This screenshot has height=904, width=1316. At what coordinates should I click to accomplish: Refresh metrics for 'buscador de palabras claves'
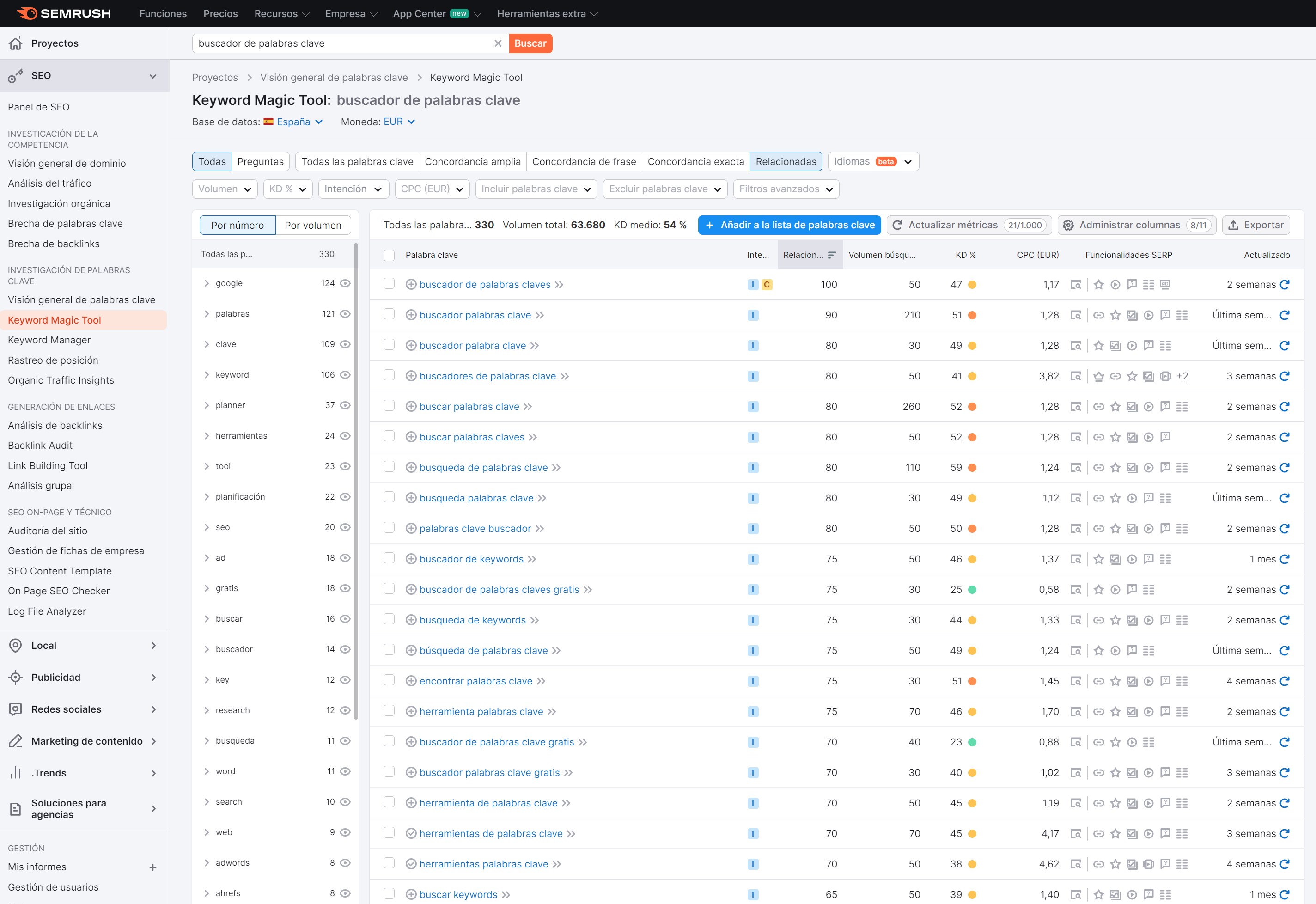pos(1284,284)
